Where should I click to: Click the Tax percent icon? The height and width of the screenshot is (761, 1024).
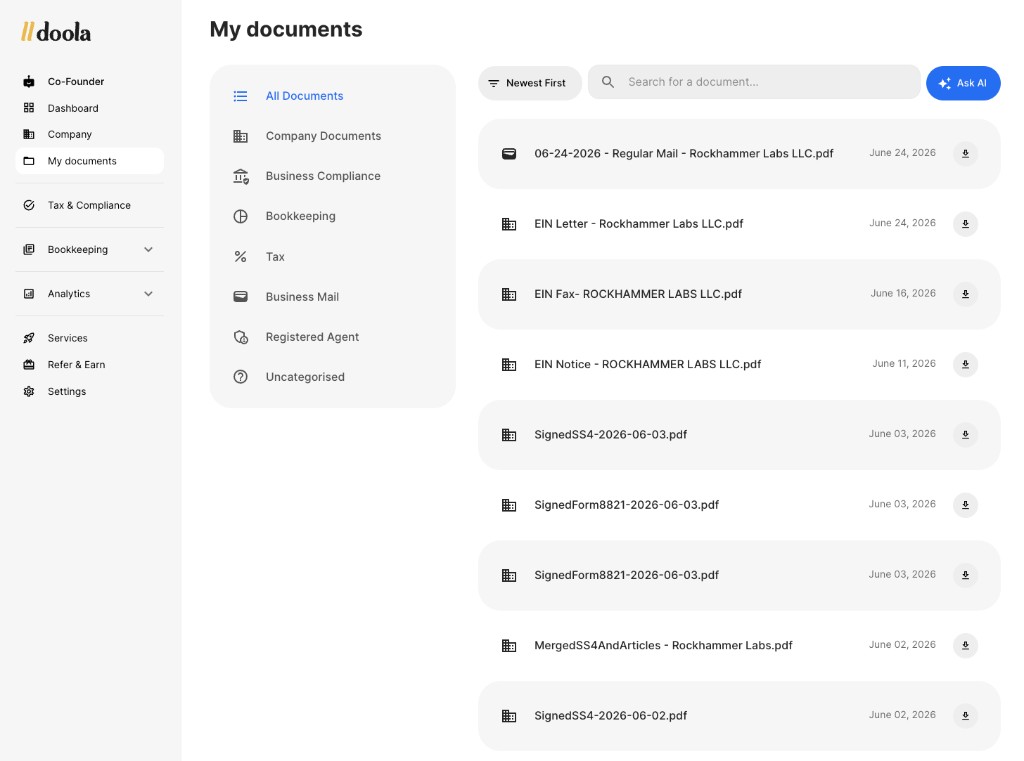coord(240,257)
